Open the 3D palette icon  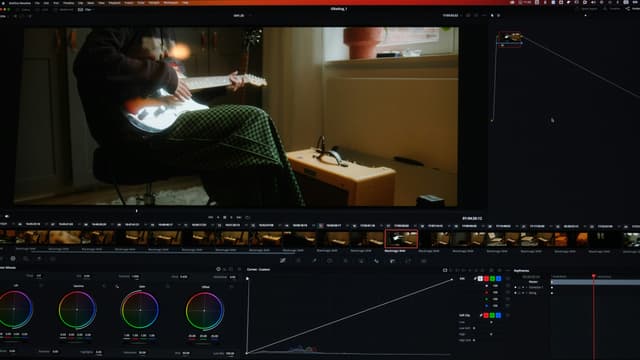click(x=424, y=260)
